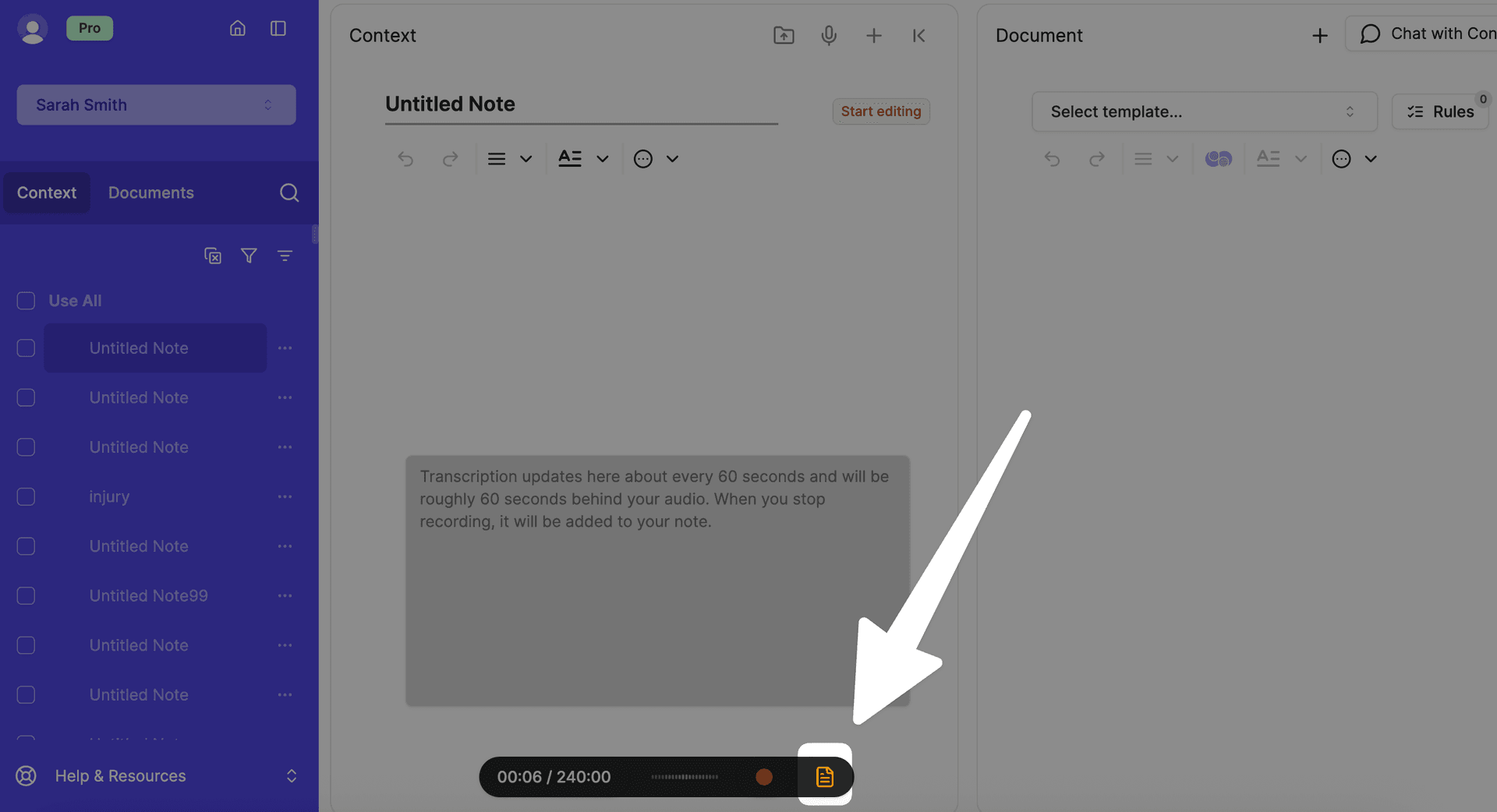Check the Use All checkbox
This screenshot has height=812, width=1497.
coord(26,301)
